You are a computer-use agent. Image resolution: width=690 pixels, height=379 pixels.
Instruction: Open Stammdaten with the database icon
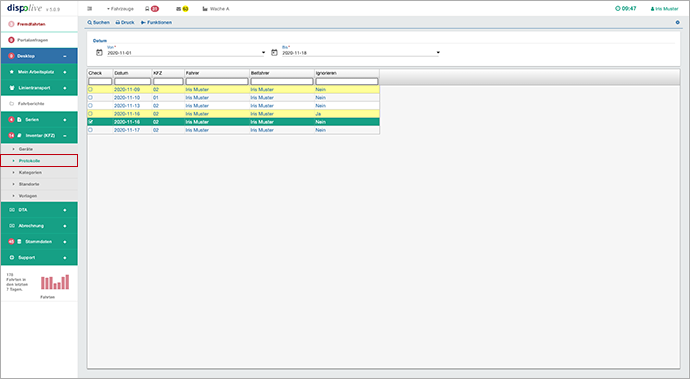[39, 242]
